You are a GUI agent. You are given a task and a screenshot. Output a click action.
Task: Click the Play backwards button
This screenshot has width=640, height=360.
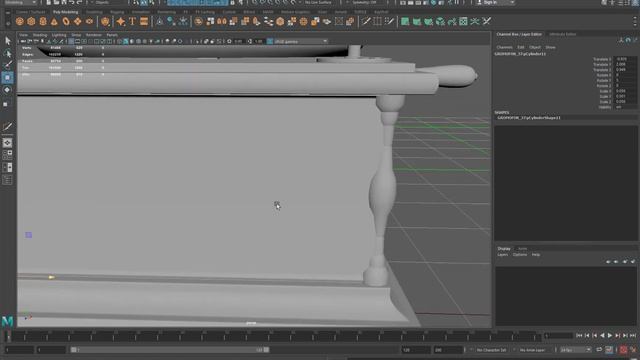point(602,336)
